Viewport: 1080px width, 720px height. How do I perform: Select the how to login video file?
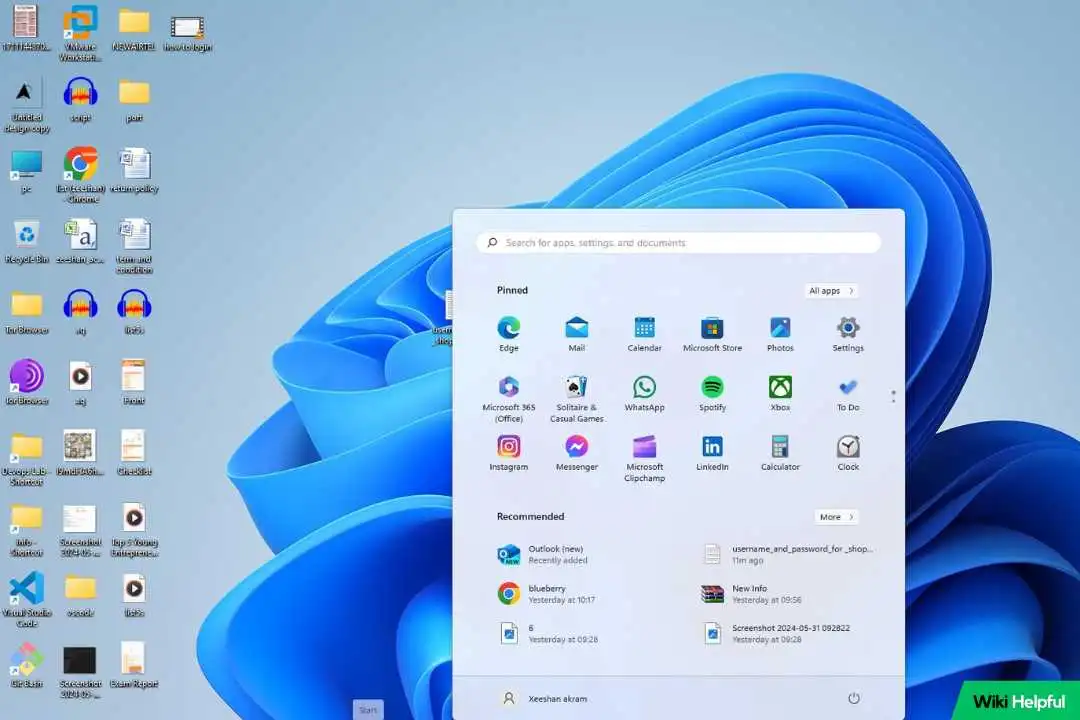[187, 32]
